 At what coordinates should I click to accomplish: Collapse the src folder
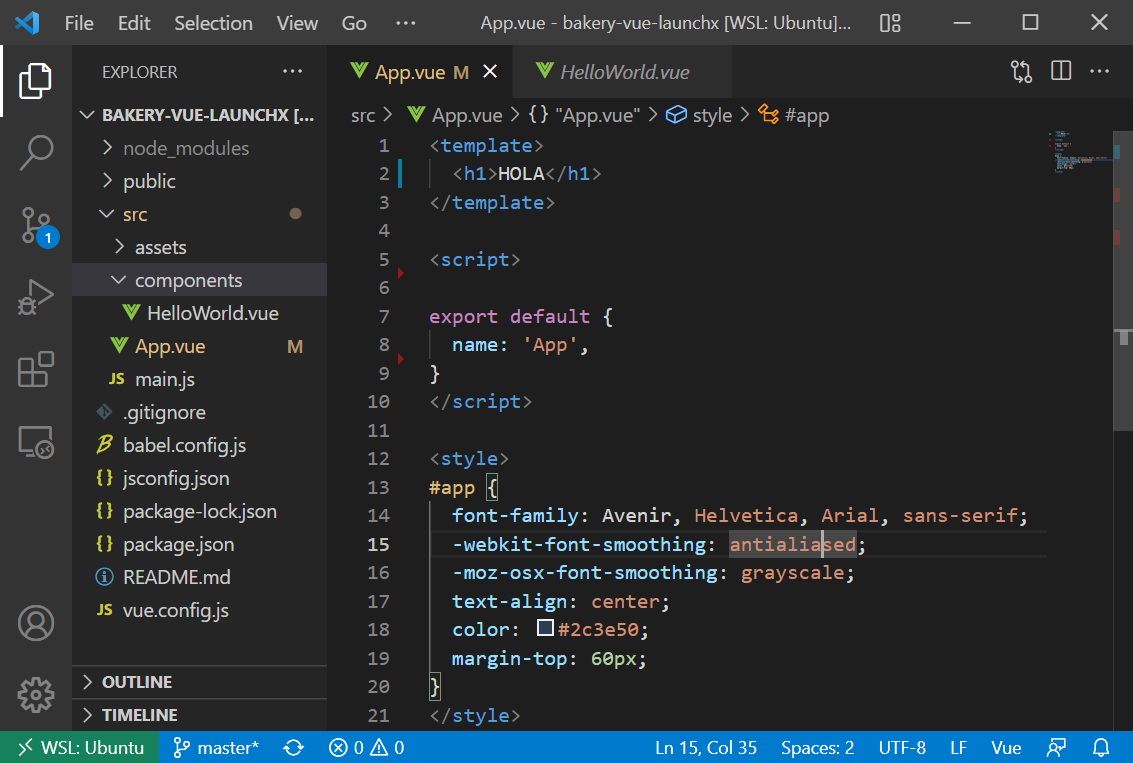tap(200, 215)
